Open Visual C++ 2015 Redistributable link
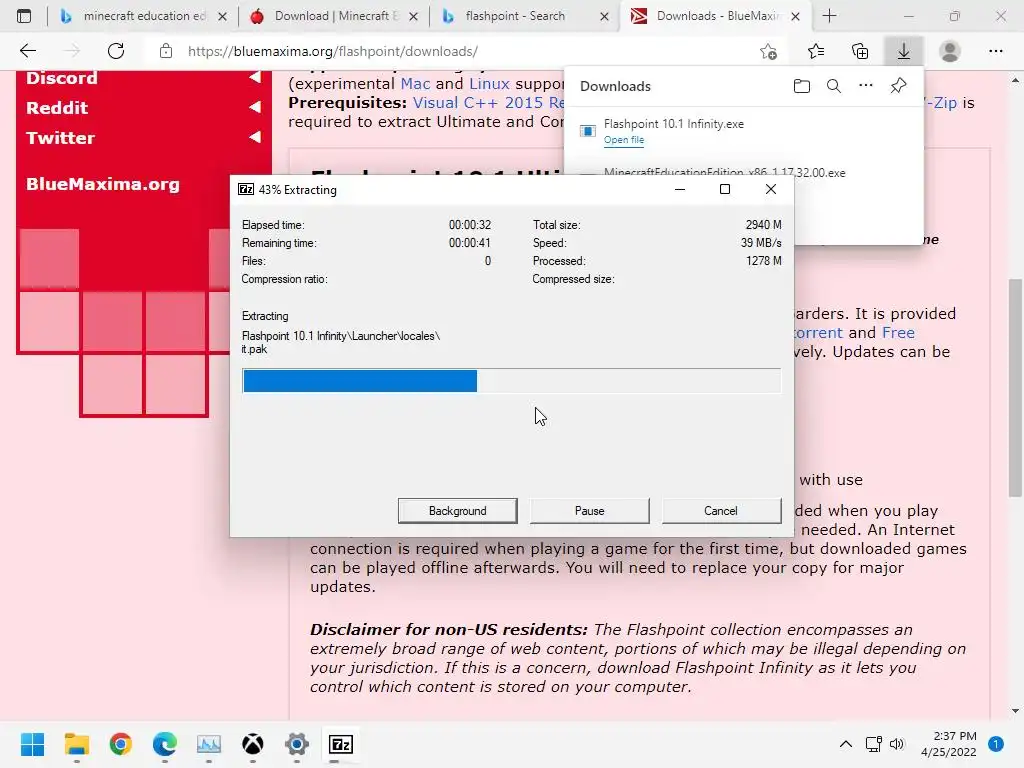The image size is (1024, 768). (x=488, y=103)
